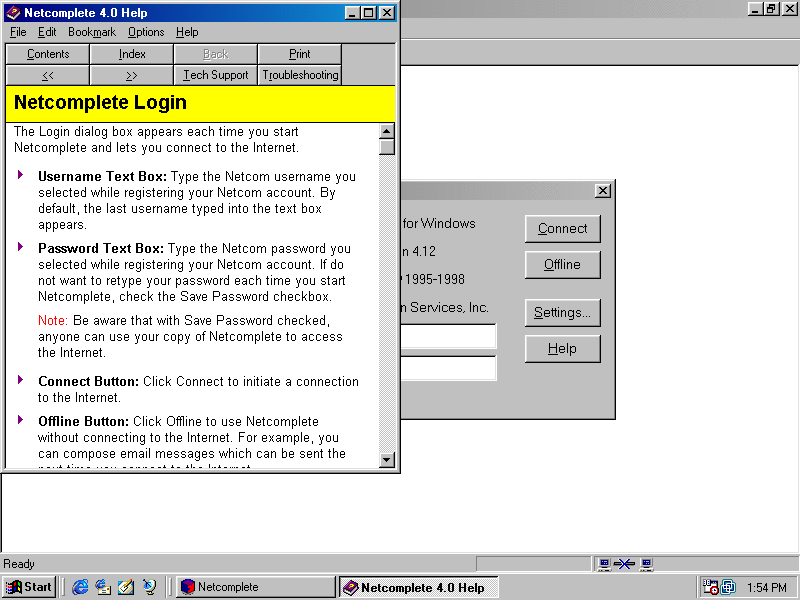Go to next help topic with >> button
Image resolution: width=800 pixels, height=600 pixels.
[x=131, y=75]
